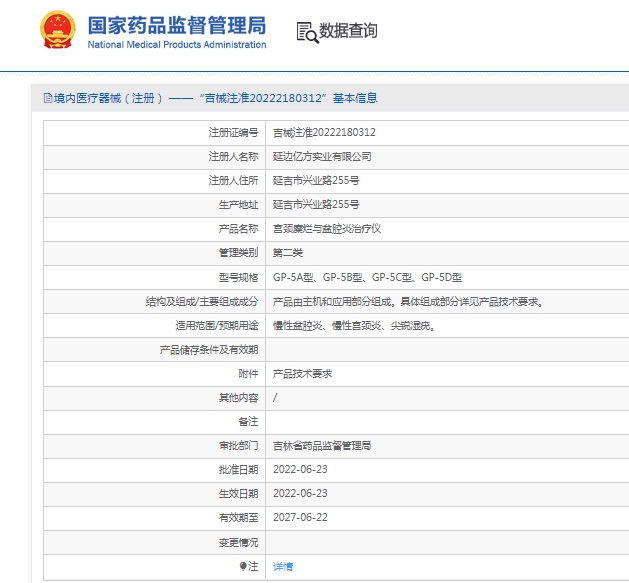This screenshot has width=629, height=583.
Task: Click the lightbulb icon beside 注
Action: pyautogui.click(x=243, y=566)
